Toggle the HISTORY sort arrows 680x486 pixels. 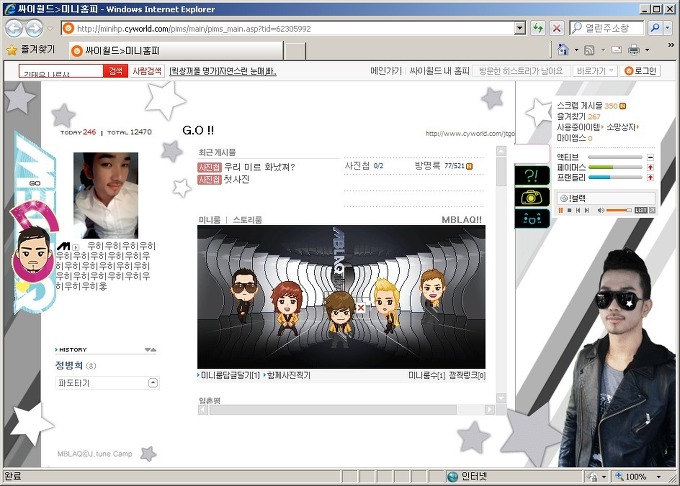click(150, 349)
